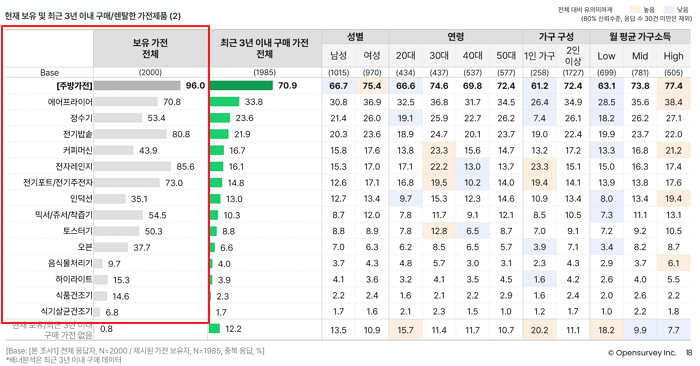Click the 월 평균 가구소득 header
The width and height of the screenshot is (700, 366).
640,37
